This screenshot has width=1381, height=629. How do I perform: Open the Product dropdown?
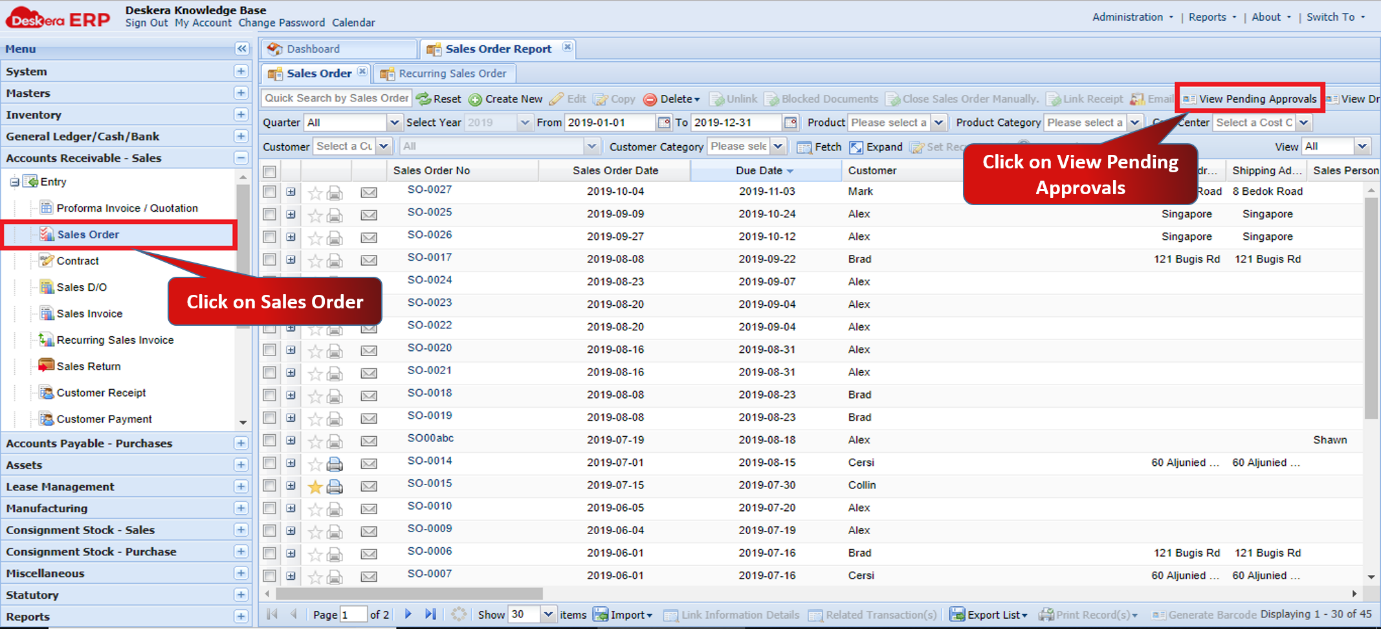point(938,123)
